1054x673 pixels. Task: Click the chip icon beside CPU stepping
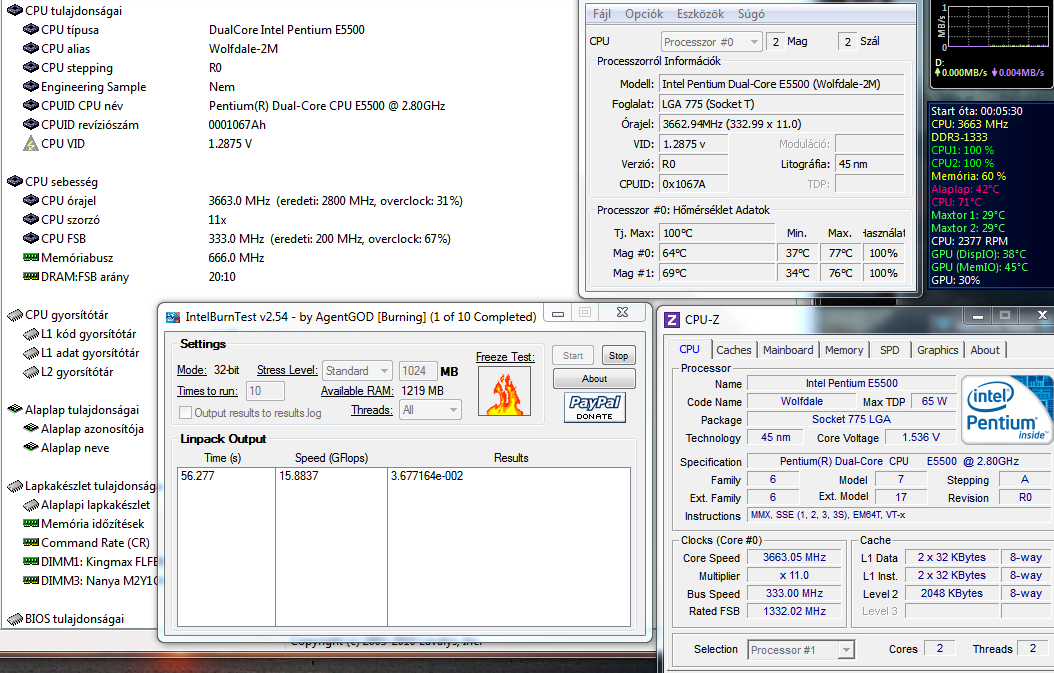tap(31, 67)
